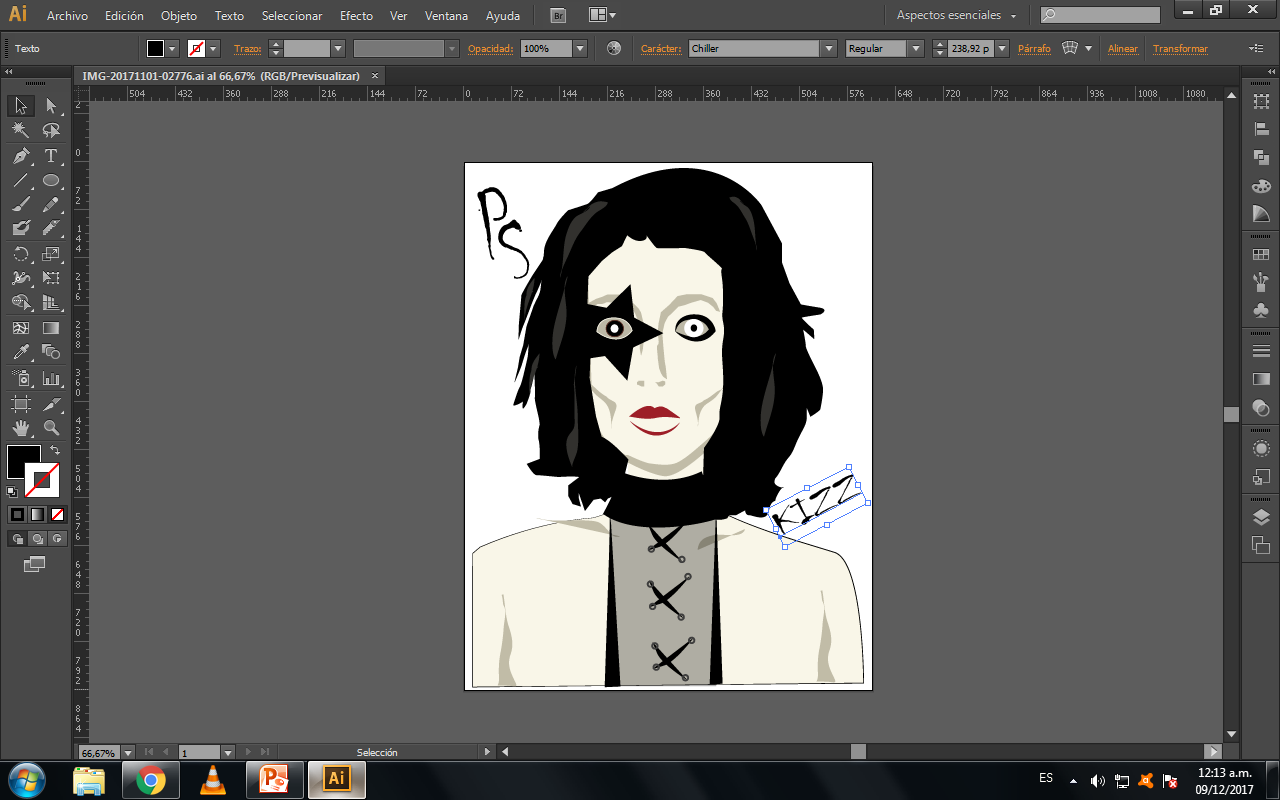This screenshot has width=1280, height=800.
Task: Open the Pathfinder panel icon
Action: click(1261, 157)
